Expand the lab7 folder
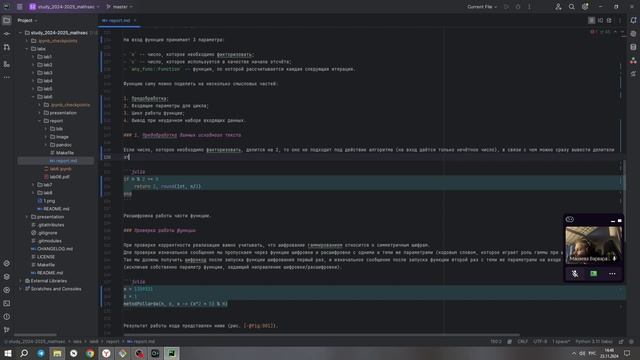Screen dimensions: 640x360 point(33,185)
